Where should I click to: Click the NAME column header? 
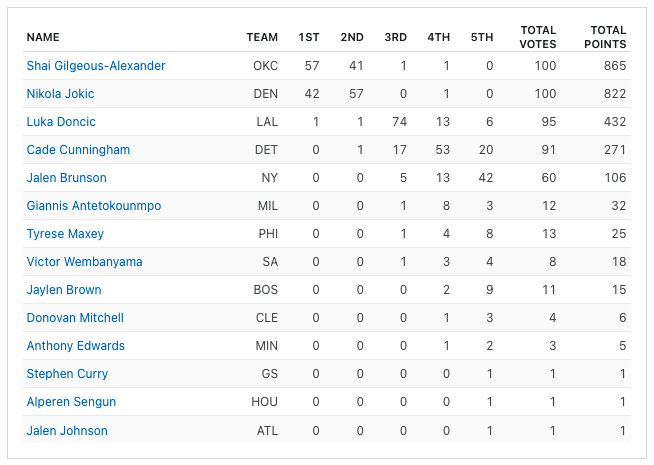pos(43,37)
